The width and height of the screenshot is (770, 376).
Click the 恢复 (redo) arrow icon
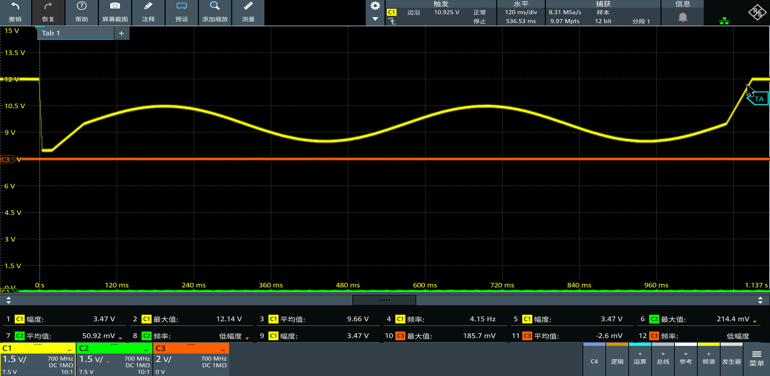[48, 7]
